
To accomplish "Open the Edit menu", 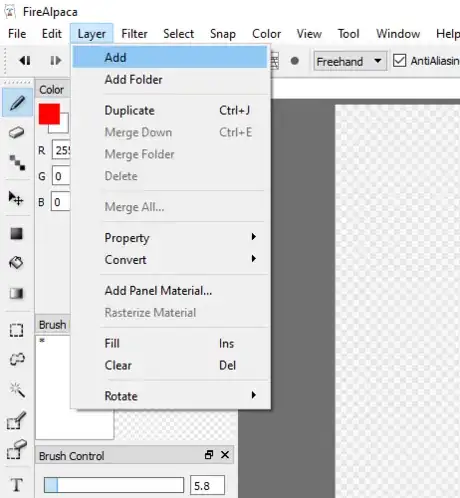I will [52, 34].
